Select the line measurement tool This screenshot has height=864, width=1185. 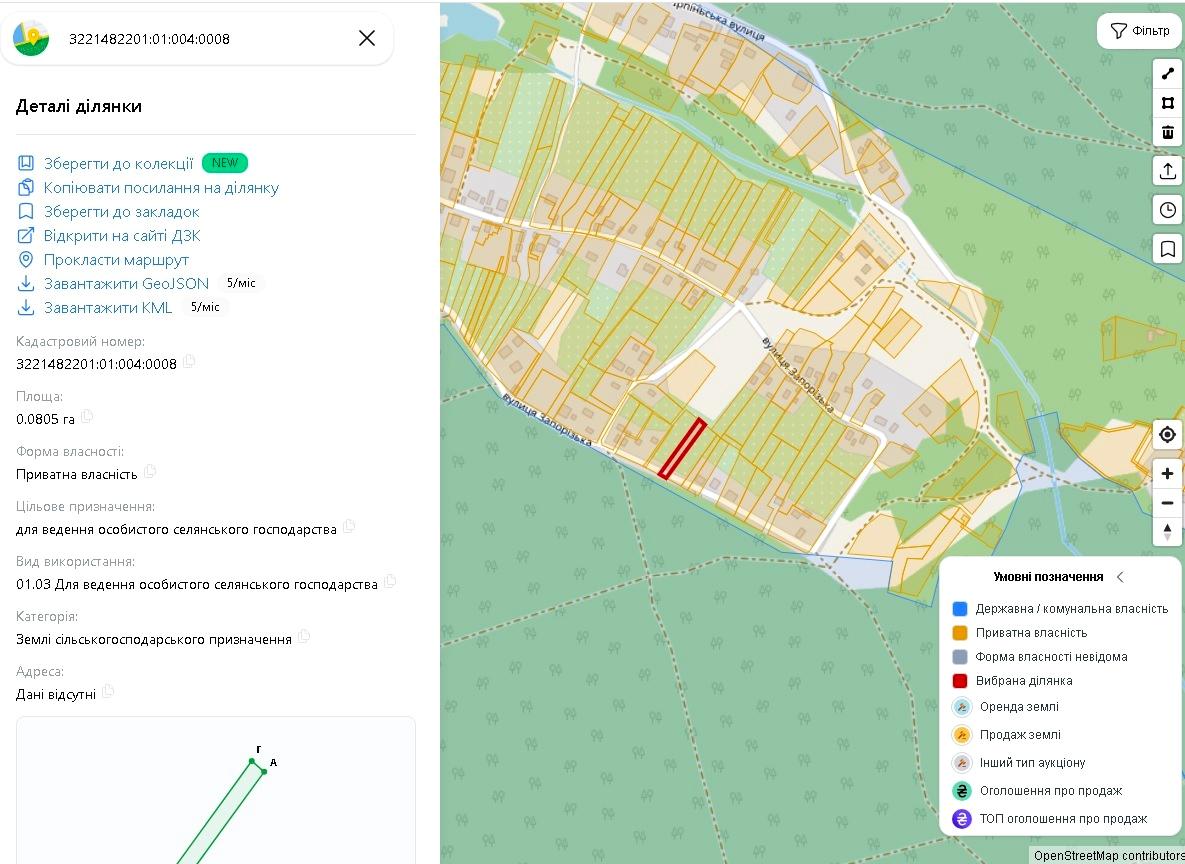pyautogui.click(x=1168, y=74)
